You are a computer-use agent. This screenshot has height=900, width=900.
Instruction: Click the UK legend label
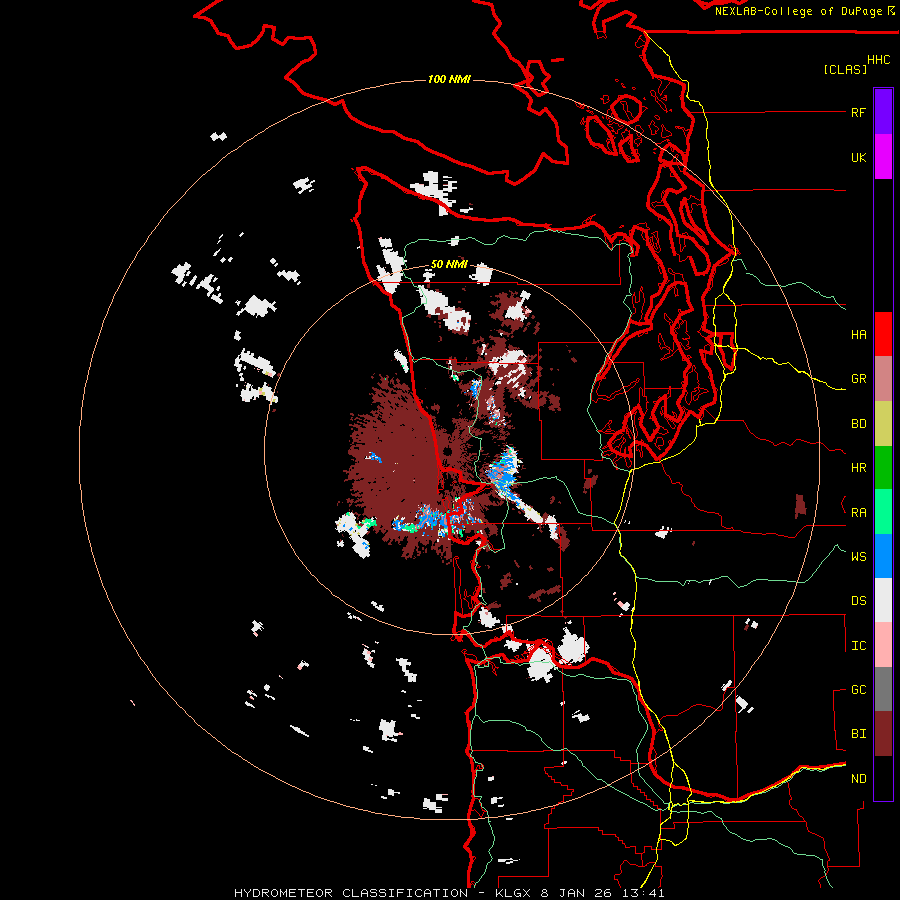pyautogui.click(x=858, y=157)
